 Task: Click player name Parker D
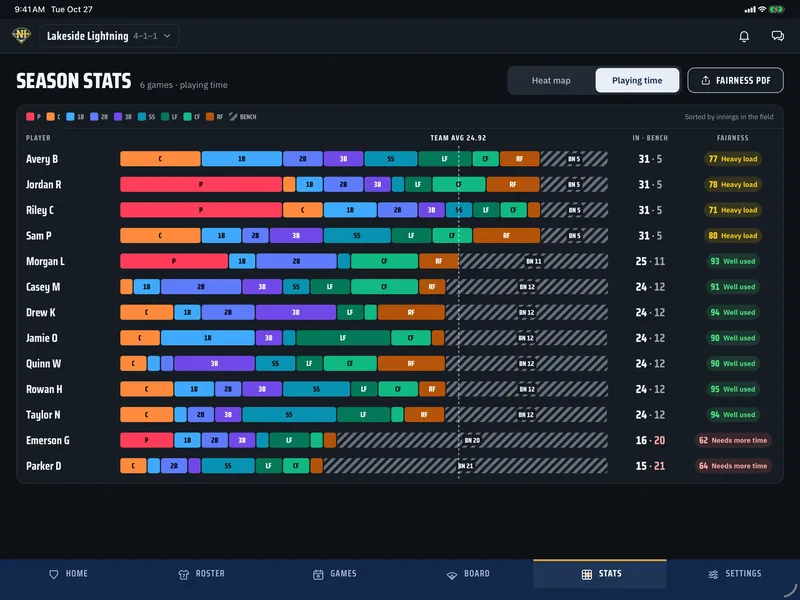(x=43, y=465)
